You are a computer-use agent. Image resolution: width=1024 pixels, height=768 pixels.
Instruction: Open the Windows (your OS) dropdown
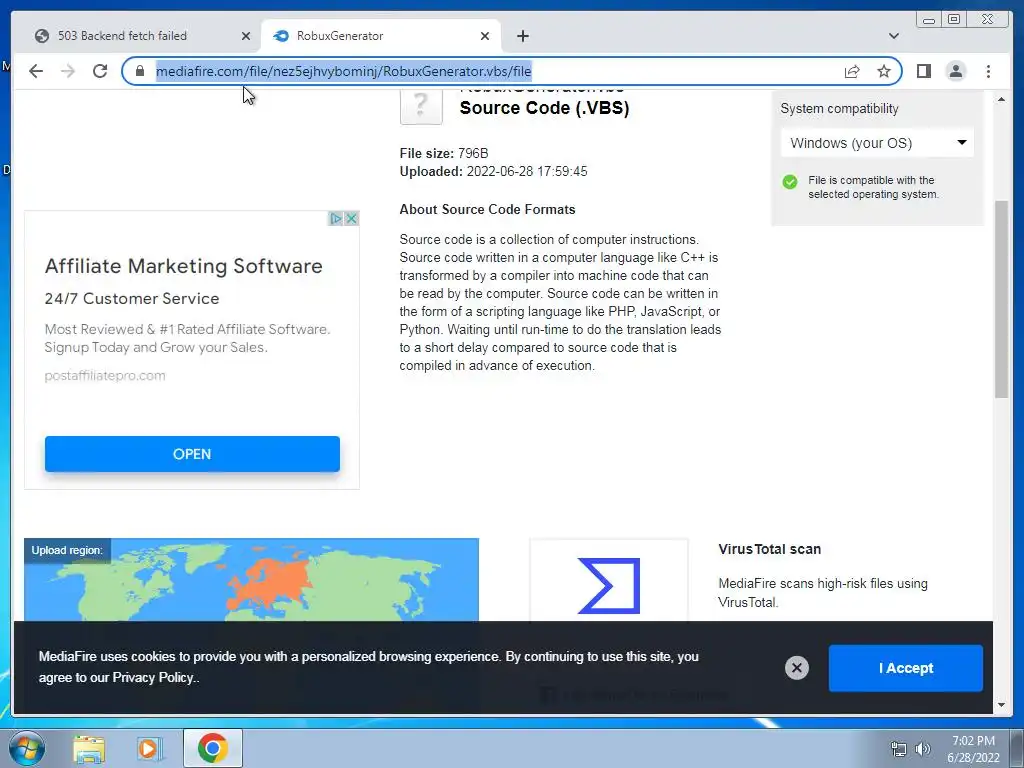[877, 143]
